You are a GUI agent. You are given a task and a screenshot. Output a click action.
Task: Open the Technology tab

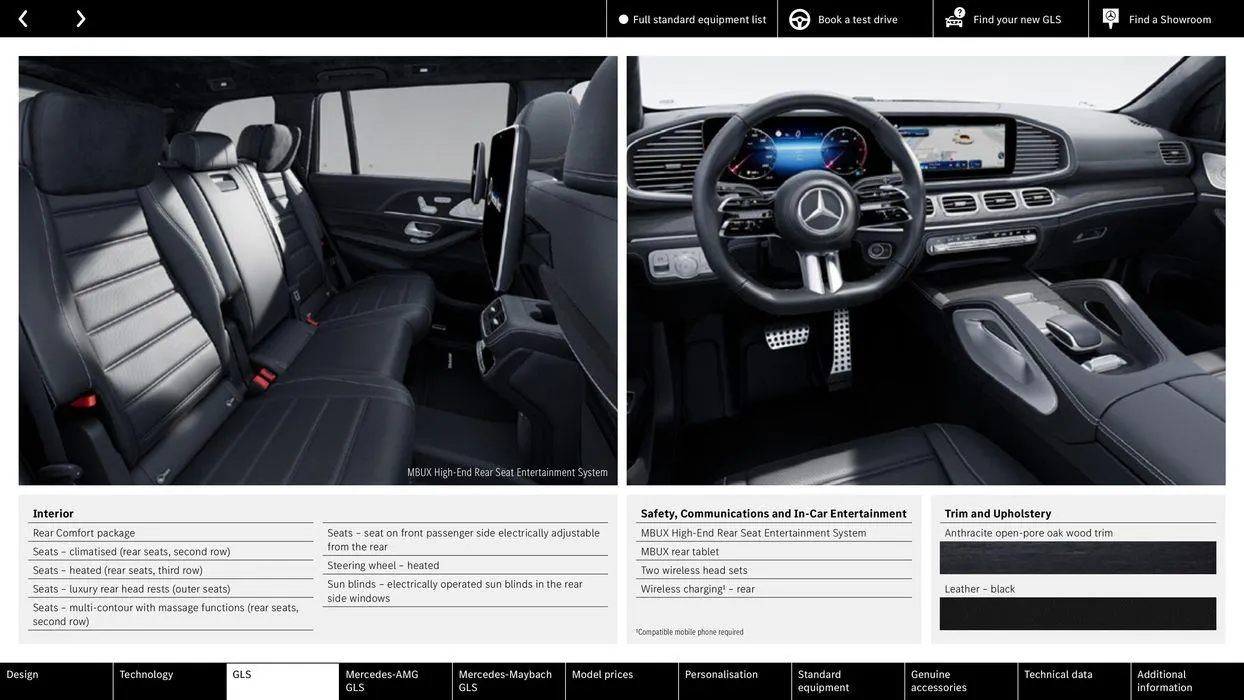pyautogui.click(x=146, y=673)
